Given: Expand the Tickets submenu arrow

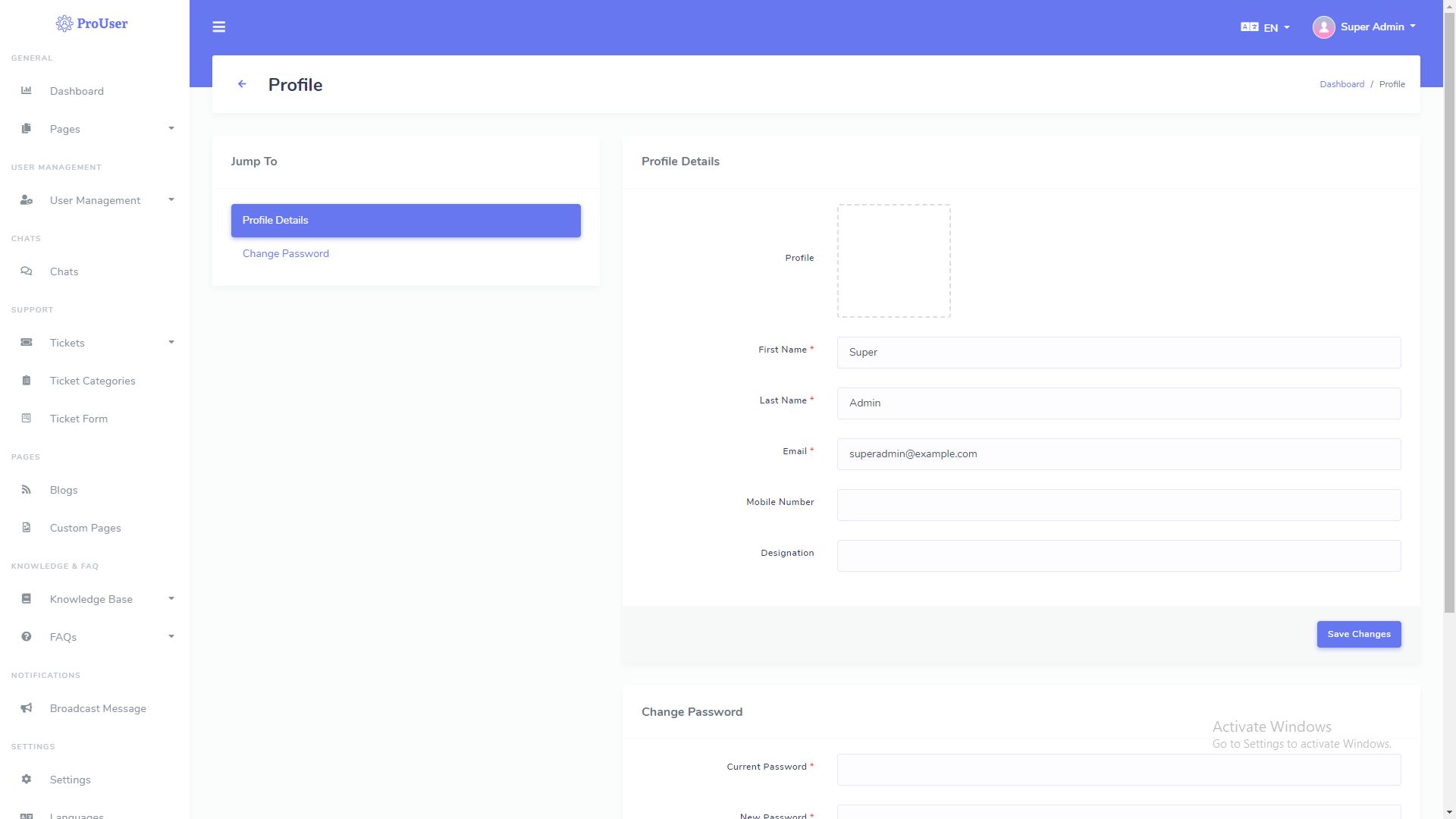Looking at the screenshot, I should (171, 342).
